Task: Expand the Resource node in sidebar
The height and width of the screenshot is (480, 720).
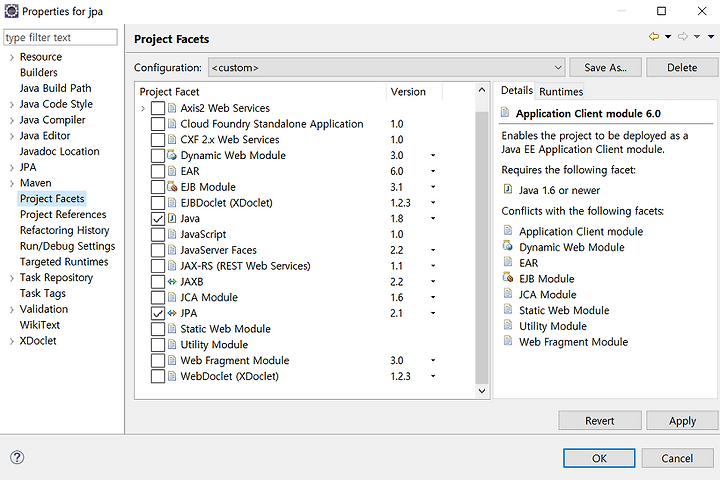Action: coord(11,57)
